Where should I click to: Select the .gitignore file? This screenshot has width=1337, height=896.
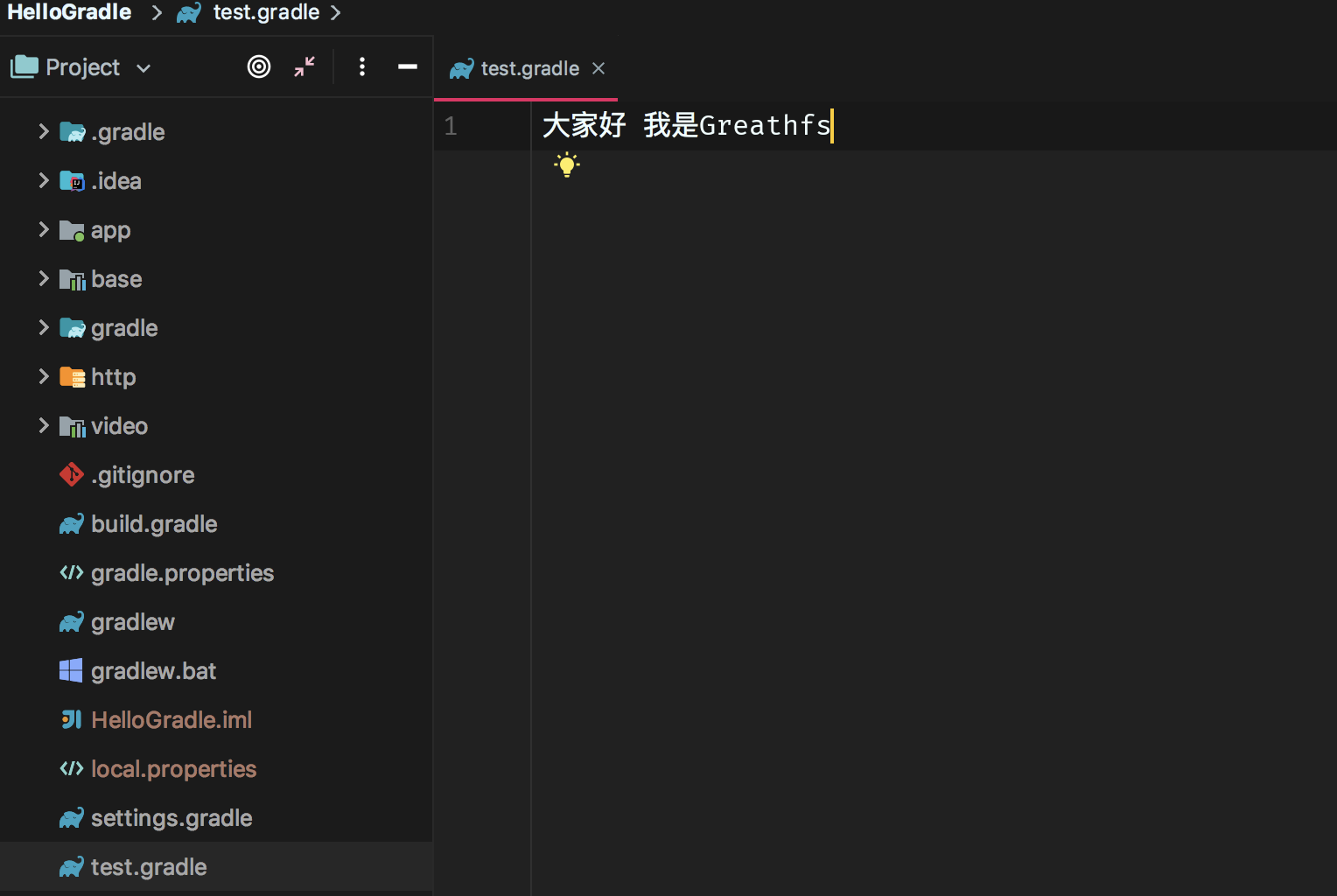143,475
